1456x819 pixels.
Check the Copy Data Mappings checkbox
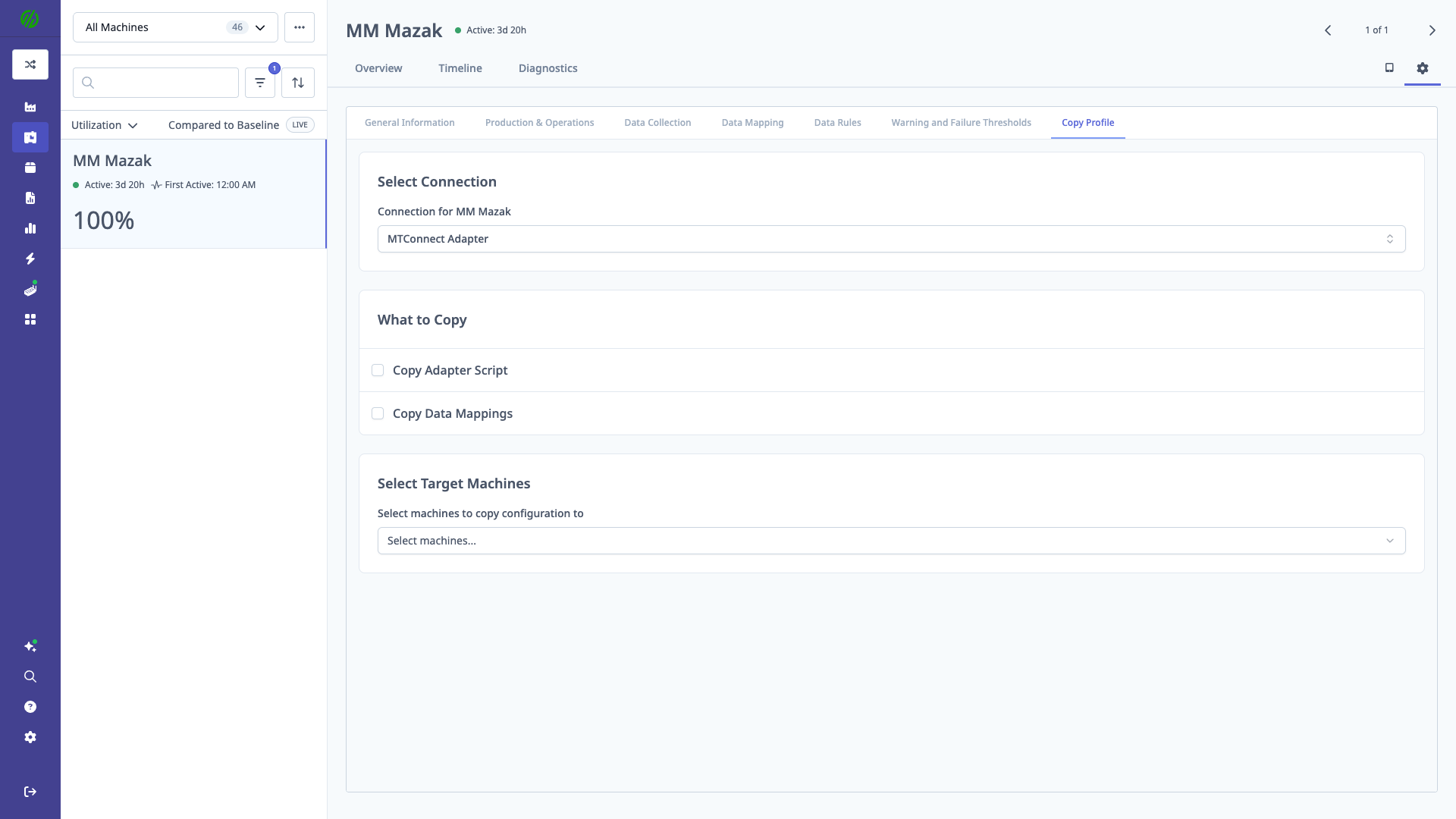378,413
